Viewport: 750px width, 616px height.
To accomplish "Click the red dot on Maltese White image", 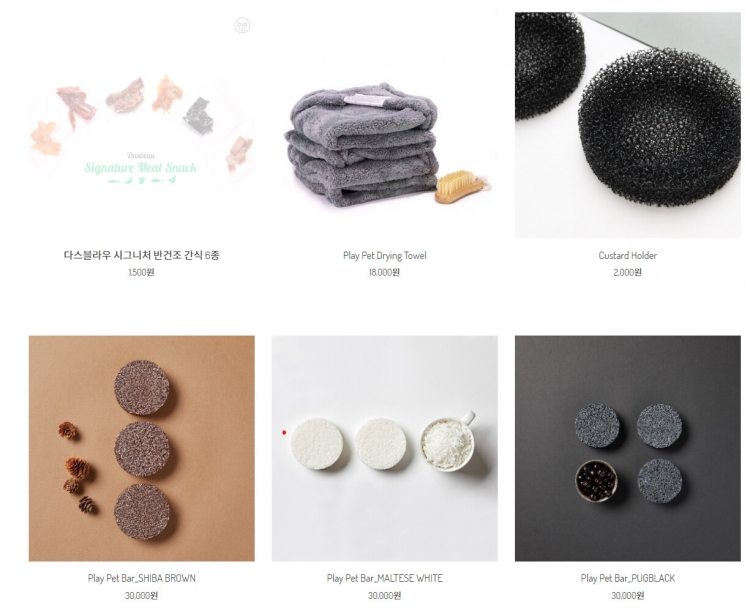I will point(284,432).
